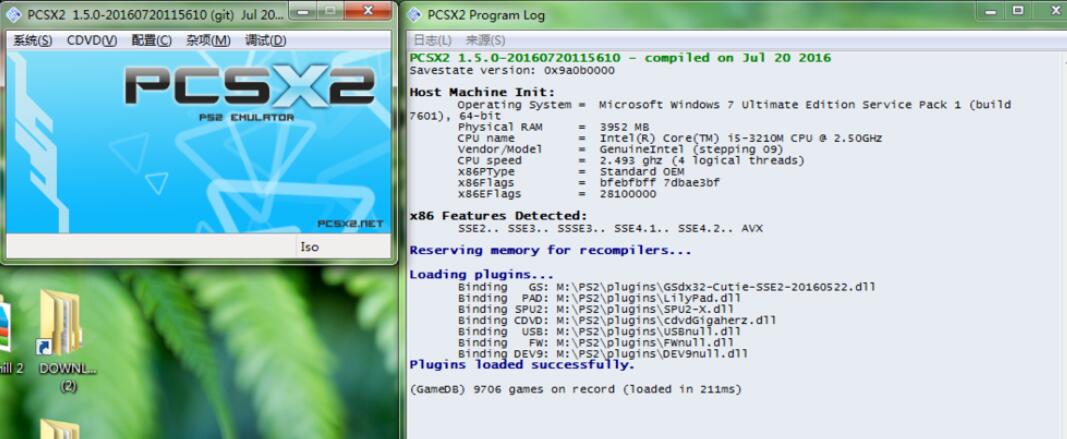Click the 'x86Flags = bfebfbff 7dbae3bf' line

pyautogui.click(x=588, y=182)
